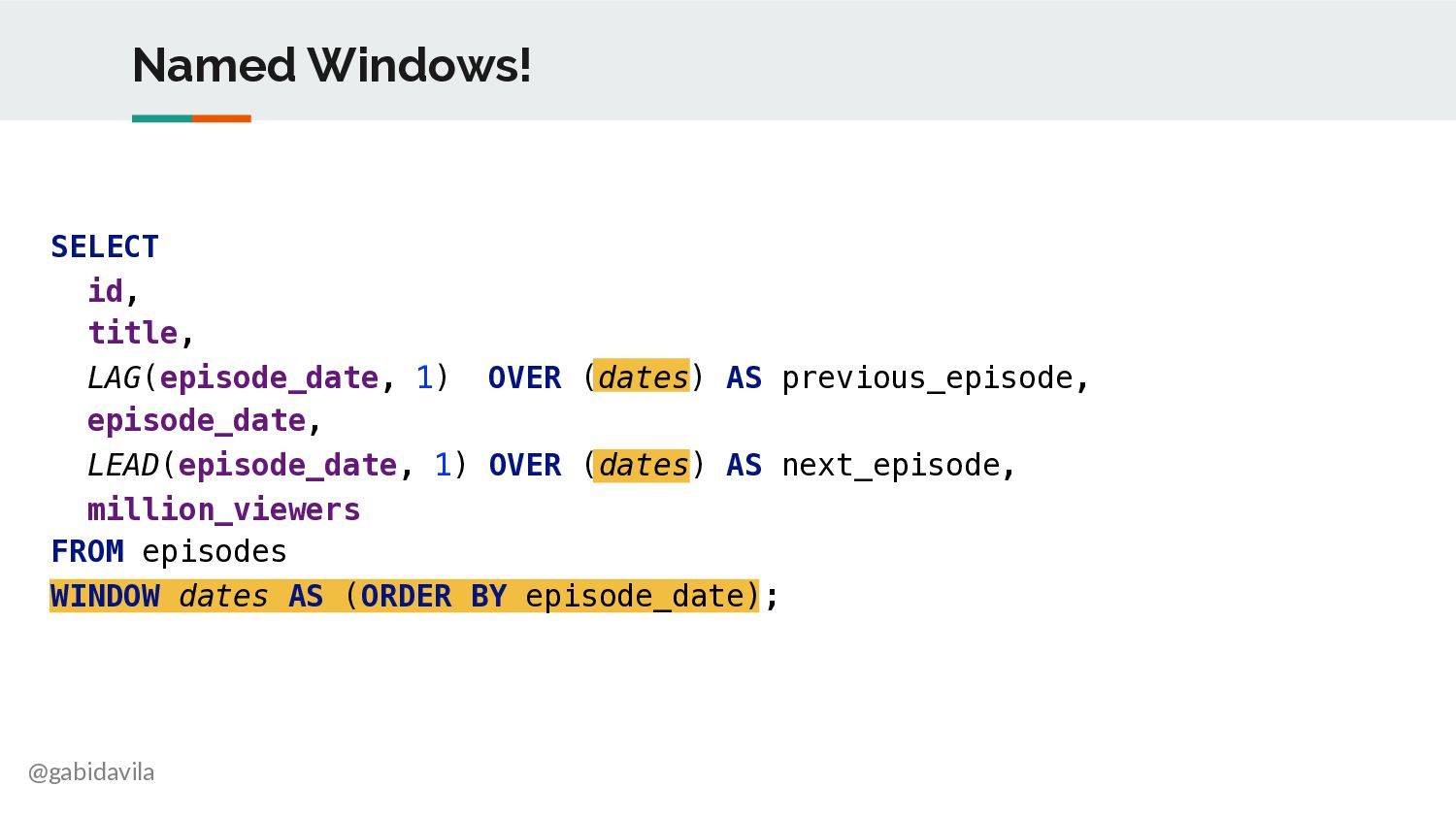Click the LAG function name
The image size is (1456, 819).
click(115, 377)
